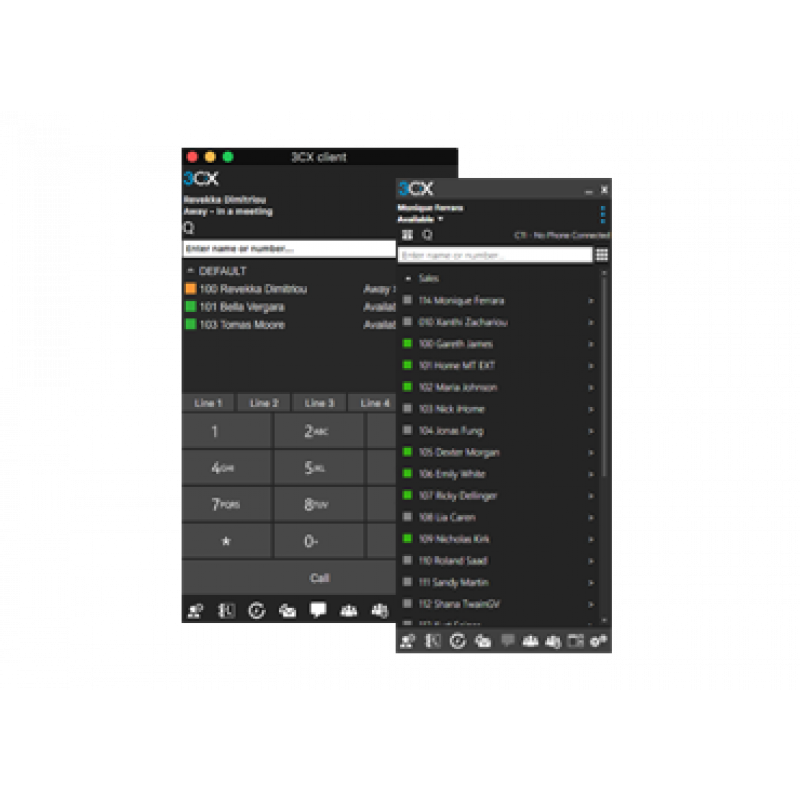Expand the arrow on the 111 Sandy Martin row
Screen dimensions: 800x800
pyautogui.click(x=591, y=583)
